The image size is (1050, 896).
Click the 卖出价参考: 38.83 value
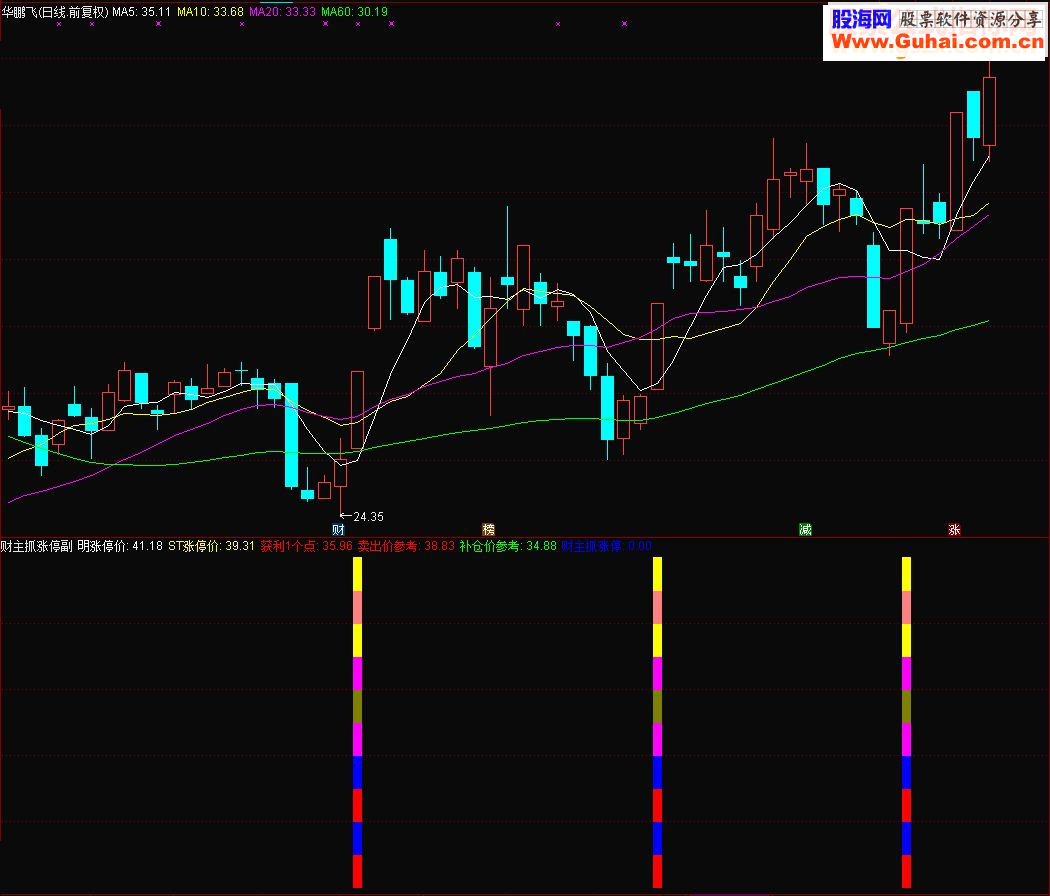tap(406, 546)
